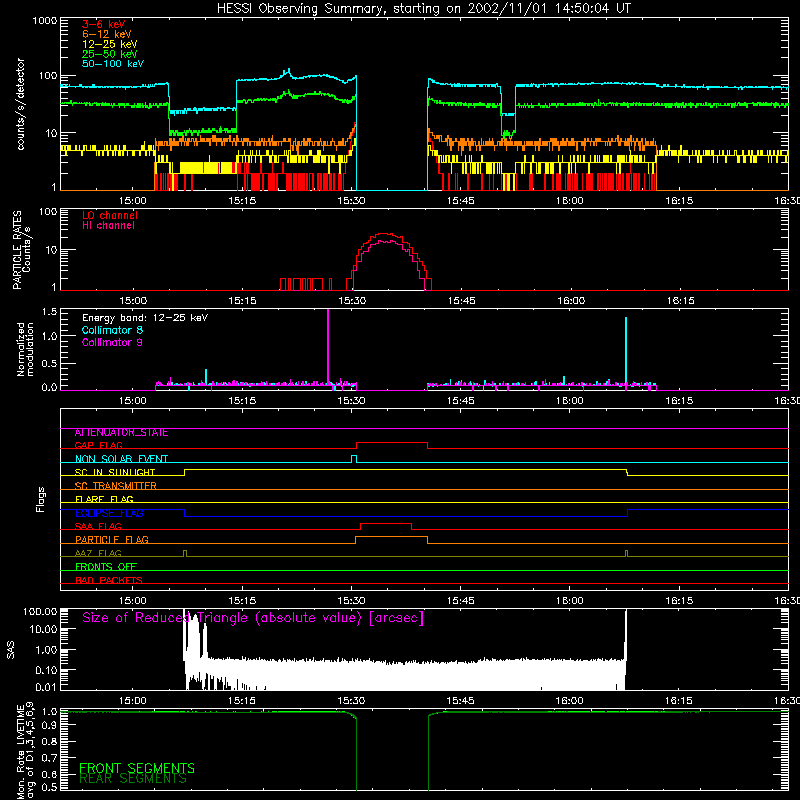Screen dimensions: 800x800
Task: Click the raised SAA_FLAG step segment
Action: [386, 524]
